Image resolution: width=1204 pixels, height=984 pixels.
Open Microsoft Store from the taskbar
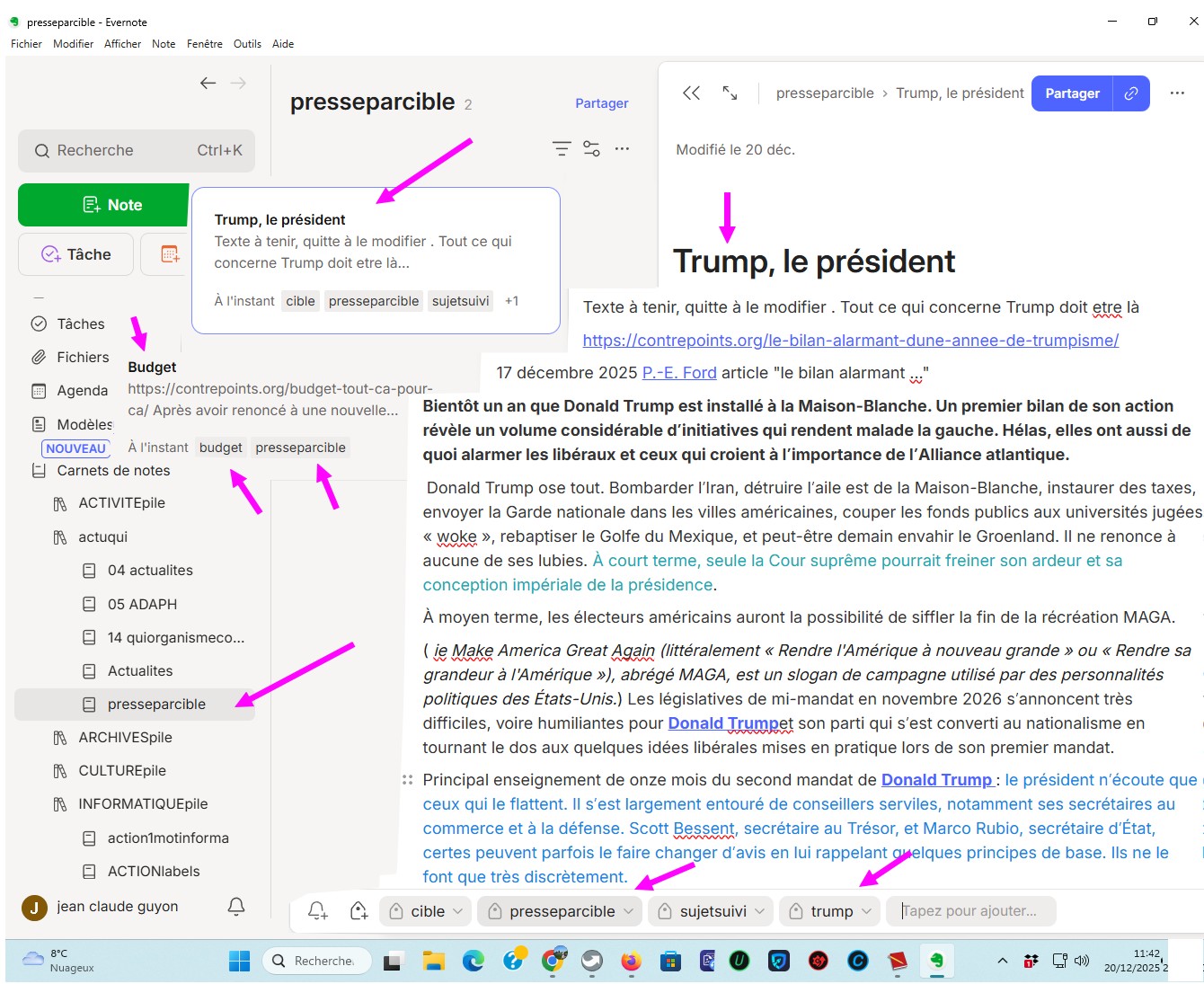[x=670, y=962]
